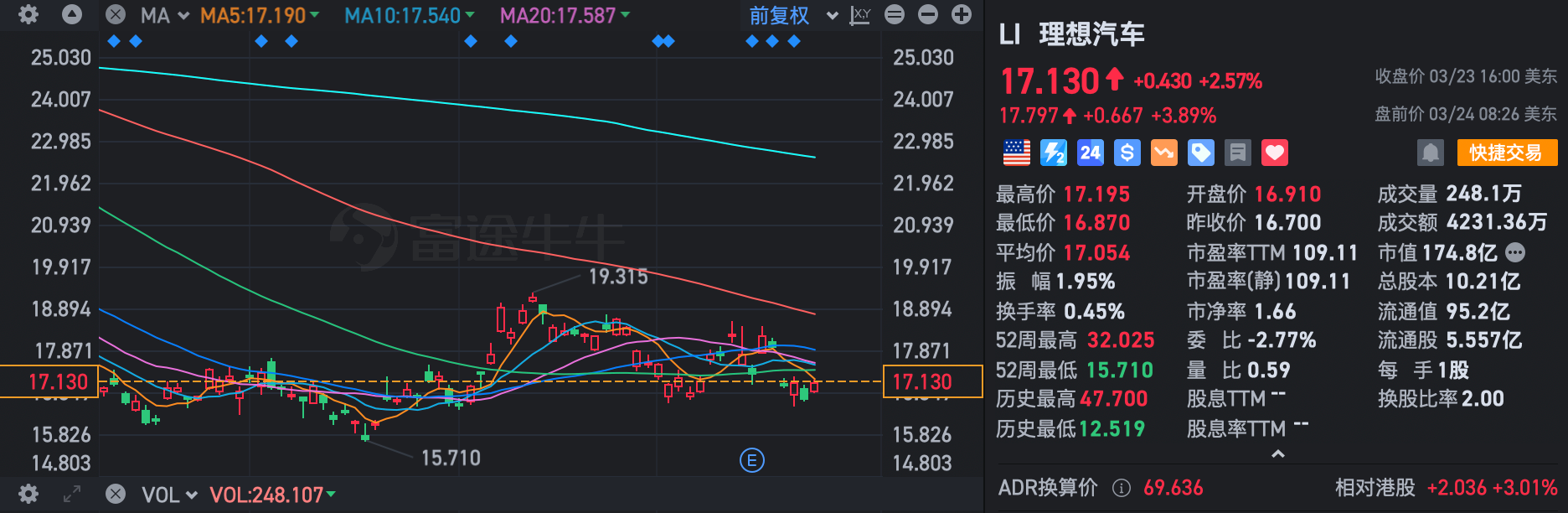Click the lightning Level 2 icon
Screen dimensions: 1568x513
(x=1054, y=153)
